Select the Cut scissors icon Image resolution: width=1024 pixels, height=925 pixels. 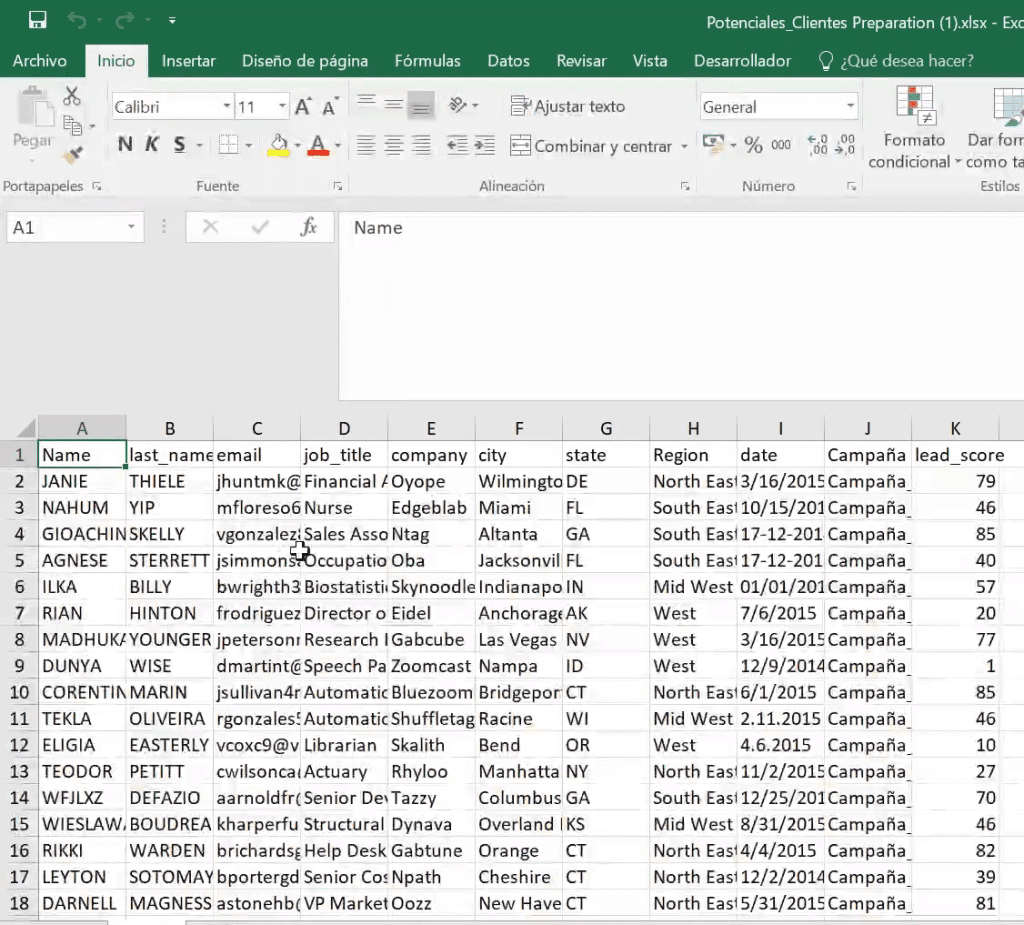click(x=72, y=97)
